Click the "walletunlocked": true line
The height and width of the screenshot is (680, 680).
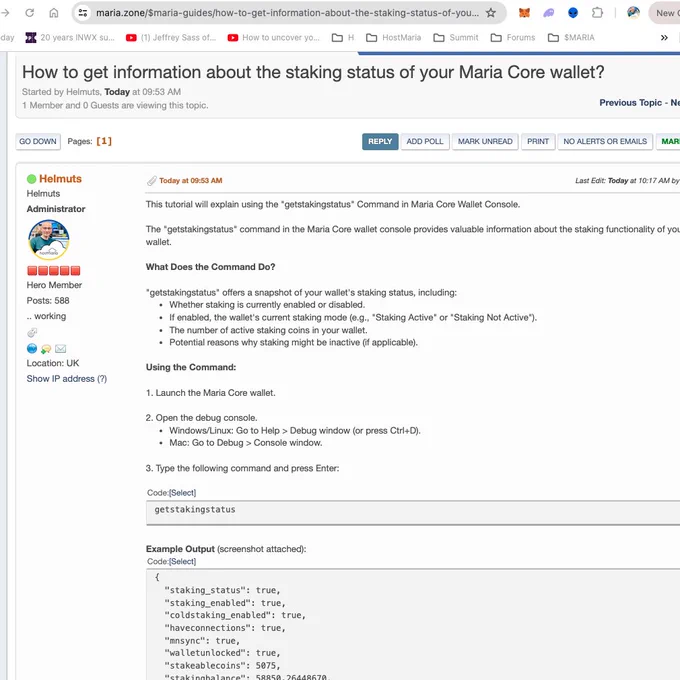pyautogui.click(x=222, y=653)
